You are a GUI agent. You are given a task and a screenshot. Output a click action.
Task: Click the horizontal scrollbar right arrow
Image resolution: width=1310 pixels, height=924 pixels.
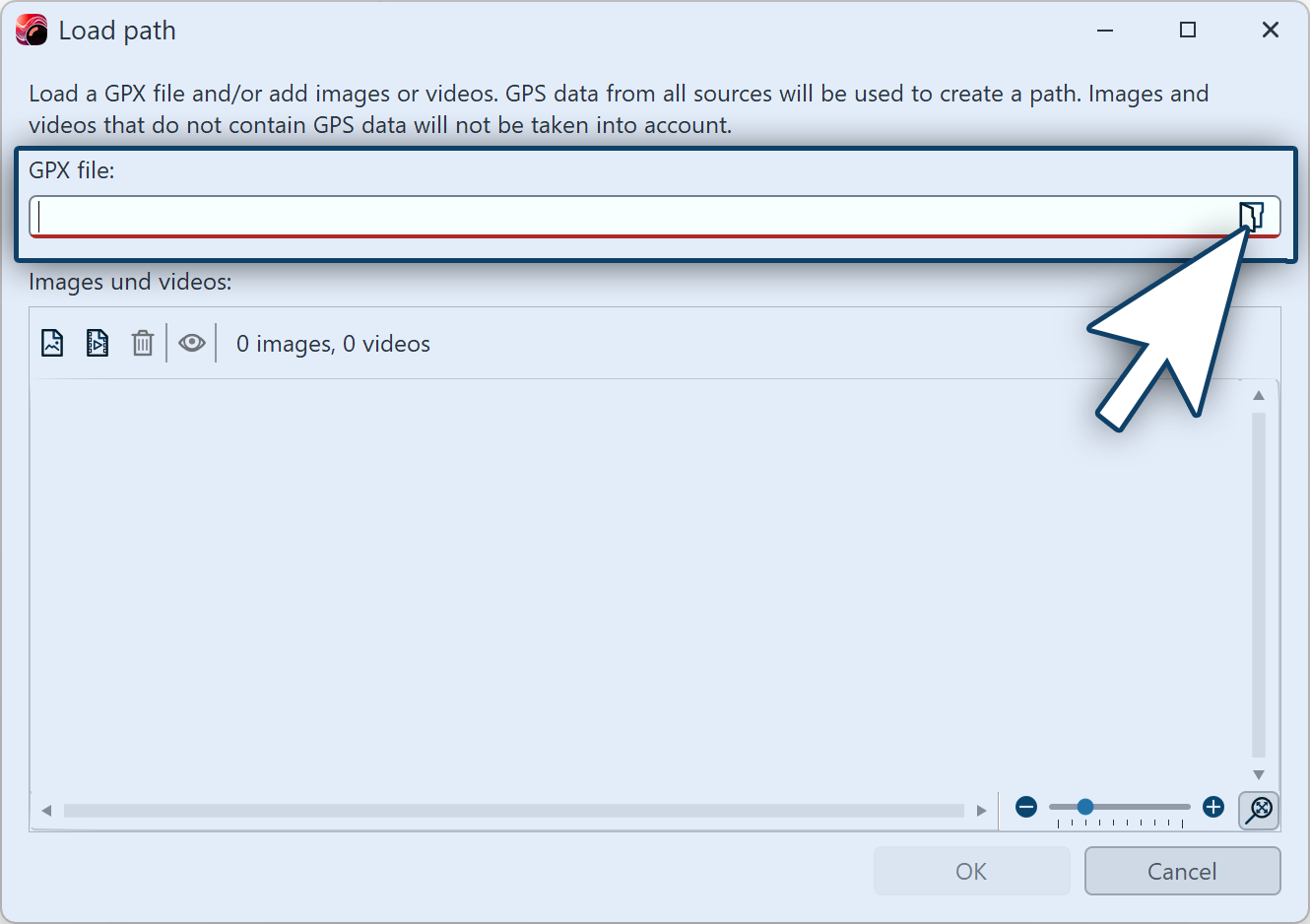(x=981, y=810)
